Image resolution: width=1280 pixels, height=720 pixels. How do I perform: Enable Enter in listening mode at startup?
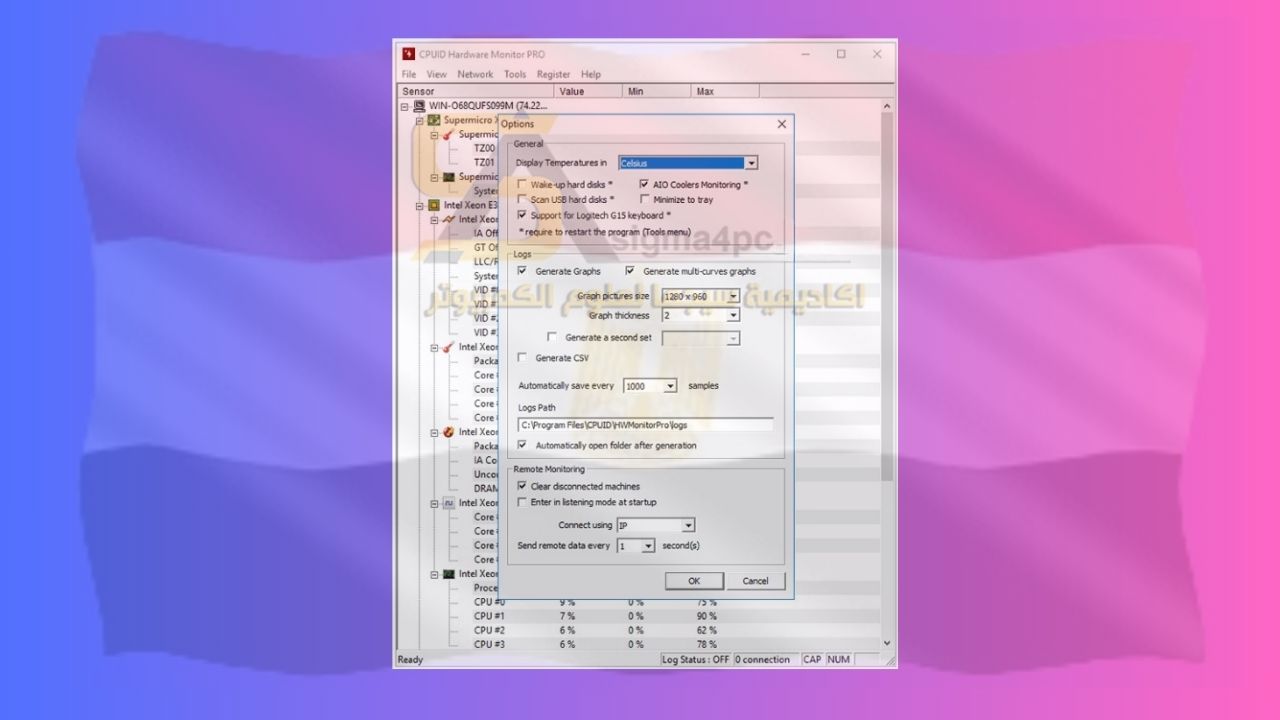point(522,502)
